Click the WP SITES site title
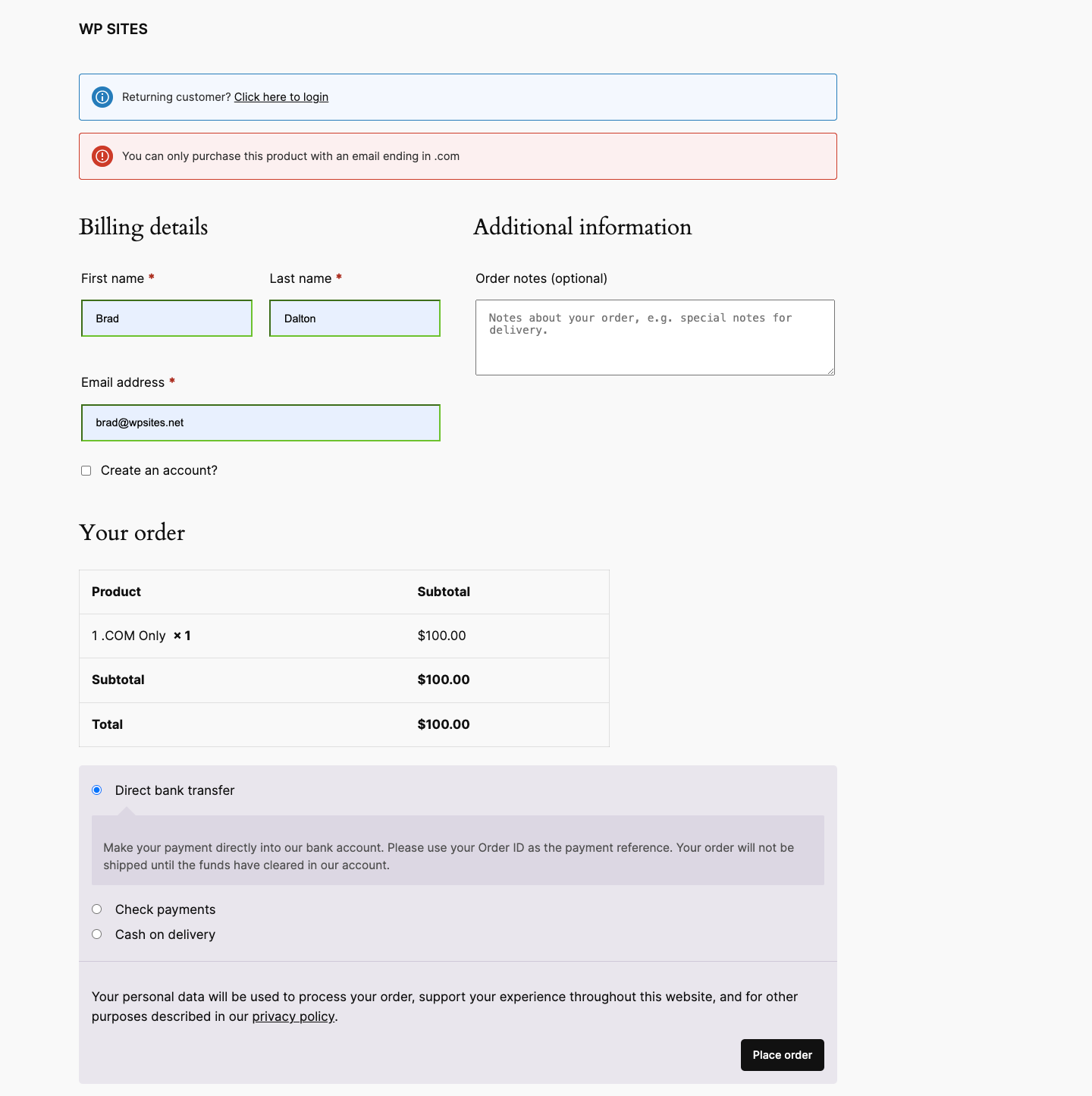1092x1096 pixels. [x=113, y=29]
